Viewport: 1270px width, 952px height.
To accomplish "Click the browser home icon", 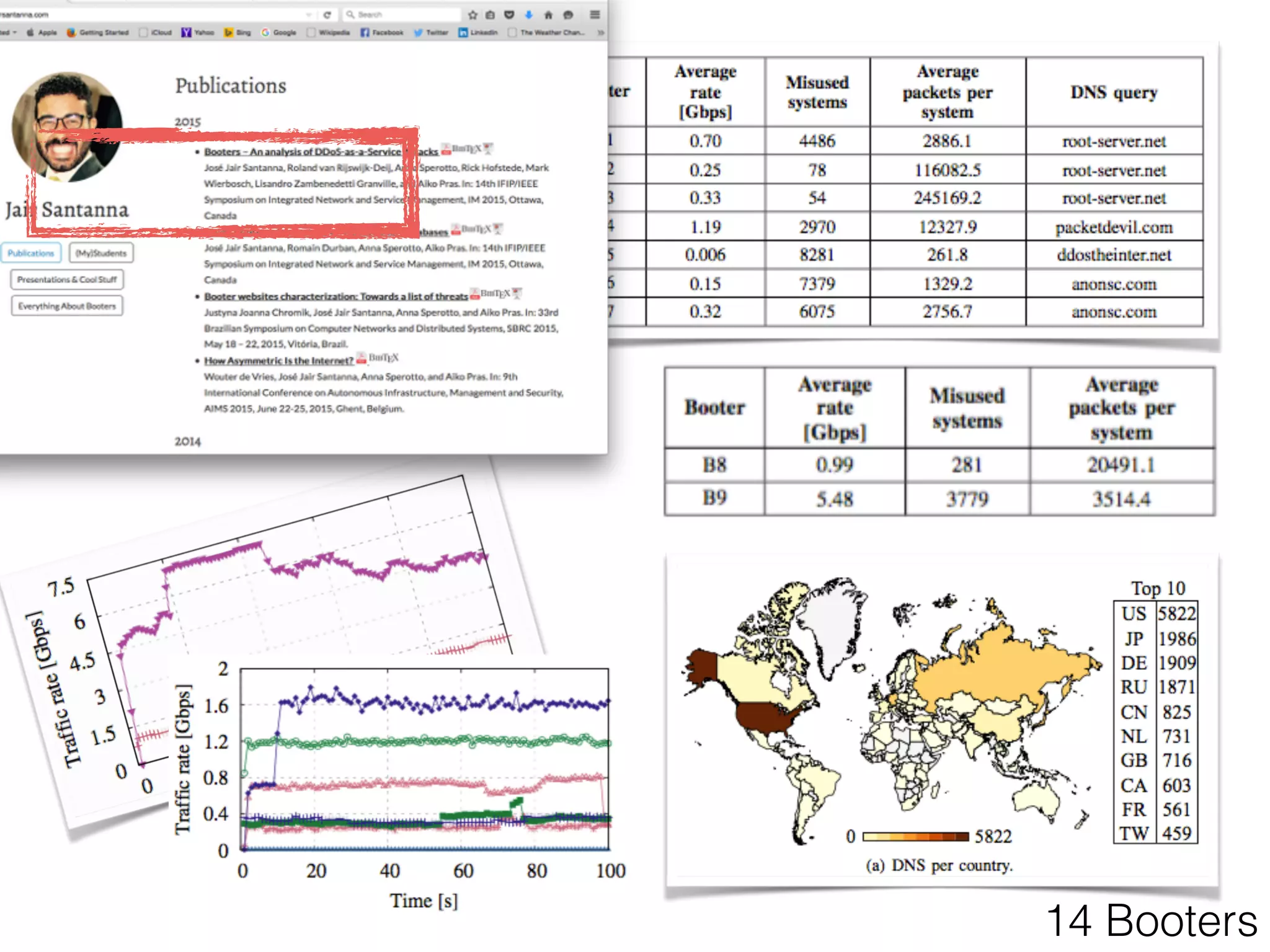I will (548, 14).
